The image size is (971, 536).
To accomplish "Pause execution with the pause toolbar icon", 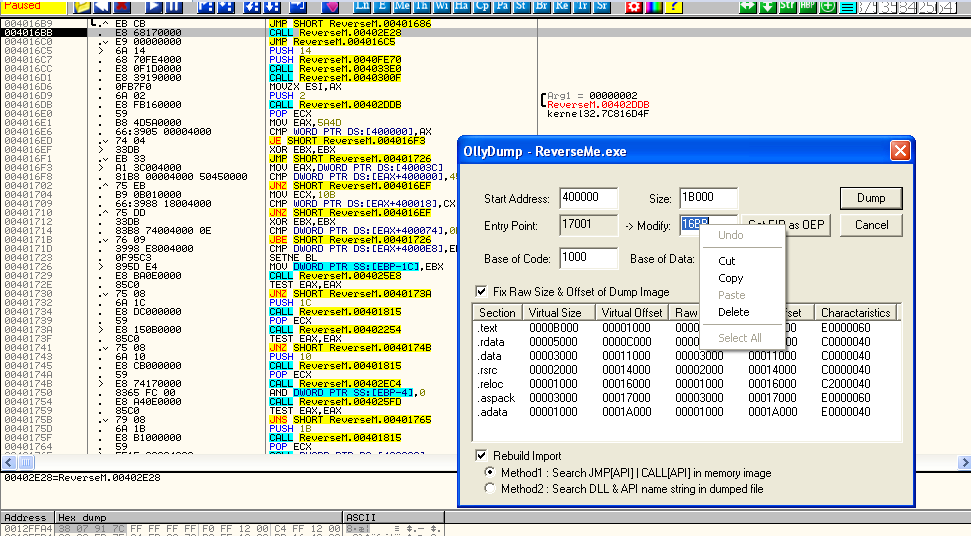I will pyautogui.click(x=173, y=7).
